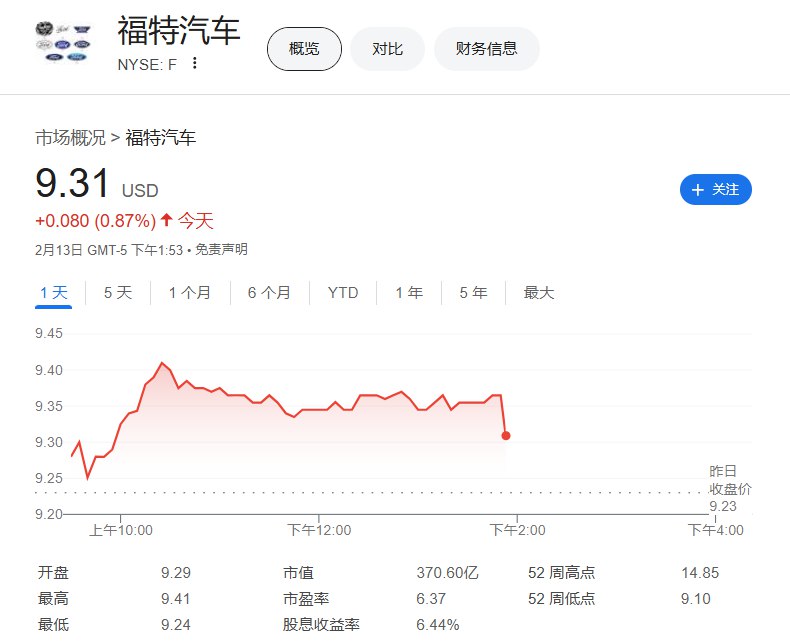Image resolution: width=790 pixels, height=641 pixels.
Task: Click the 52 周低点 label
Action: (x=562, y=599)
